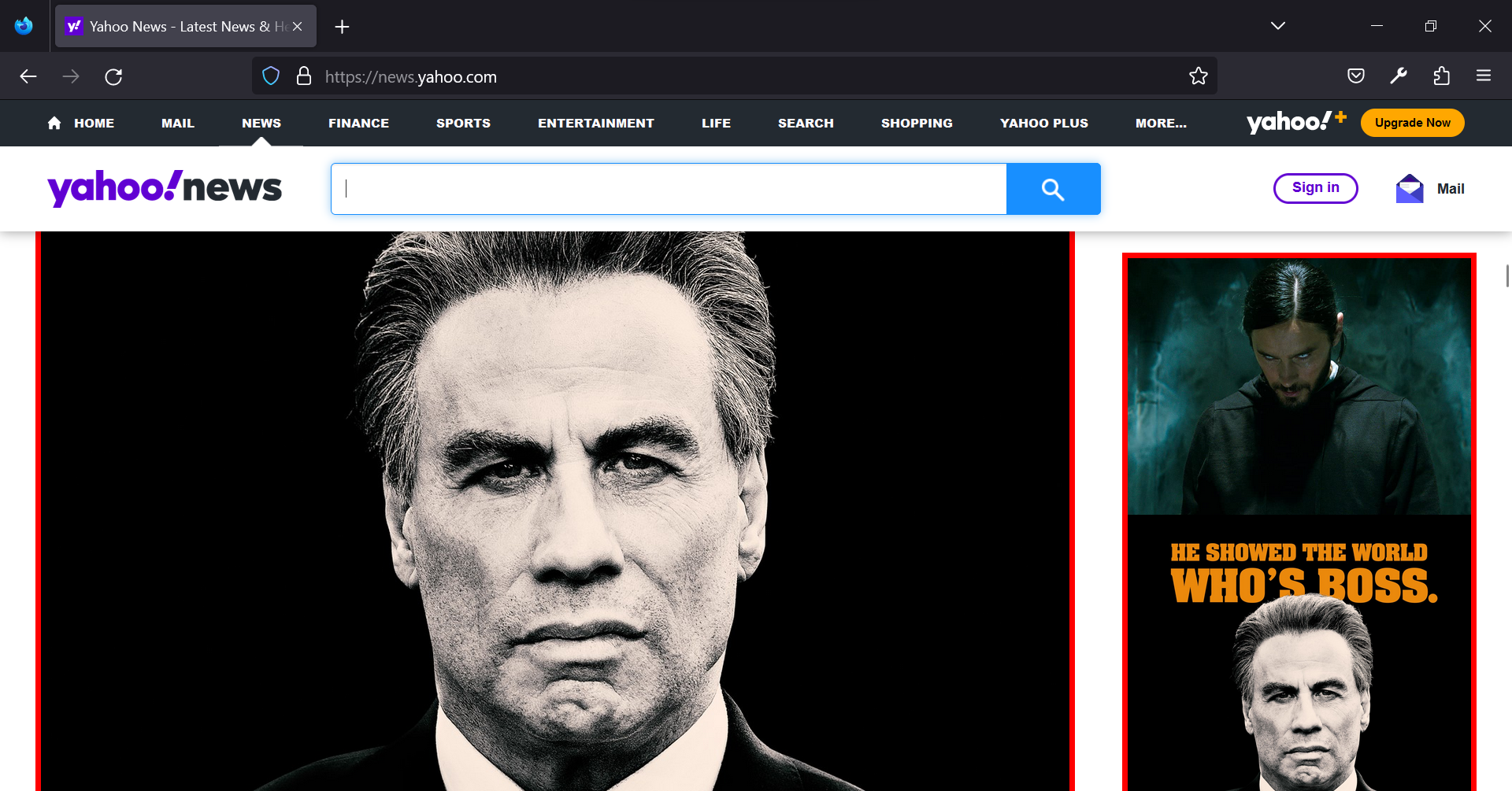Click the blue magnifier search button

(1053, 189)
